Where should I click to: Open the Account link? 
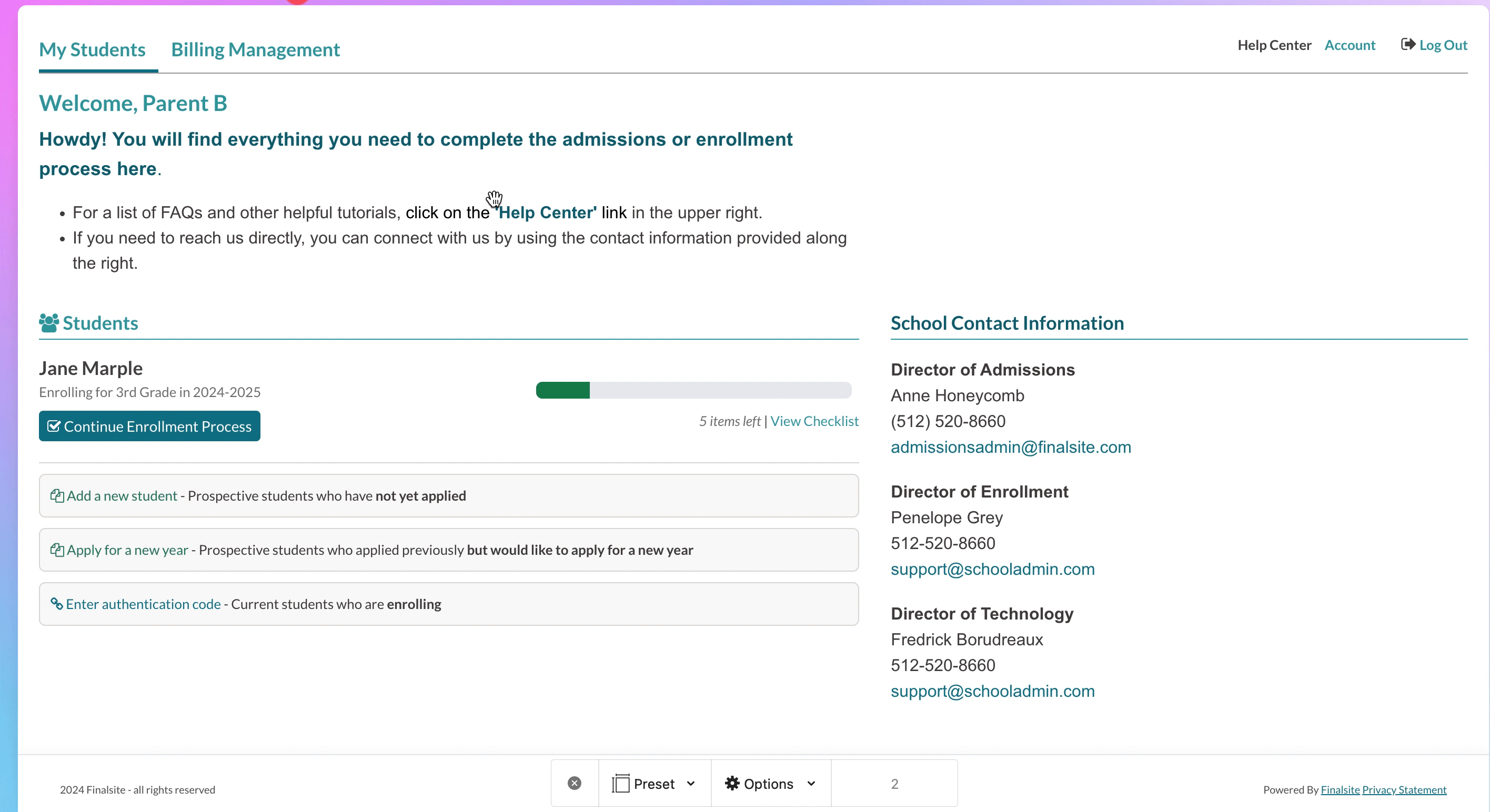(1350, 45)
